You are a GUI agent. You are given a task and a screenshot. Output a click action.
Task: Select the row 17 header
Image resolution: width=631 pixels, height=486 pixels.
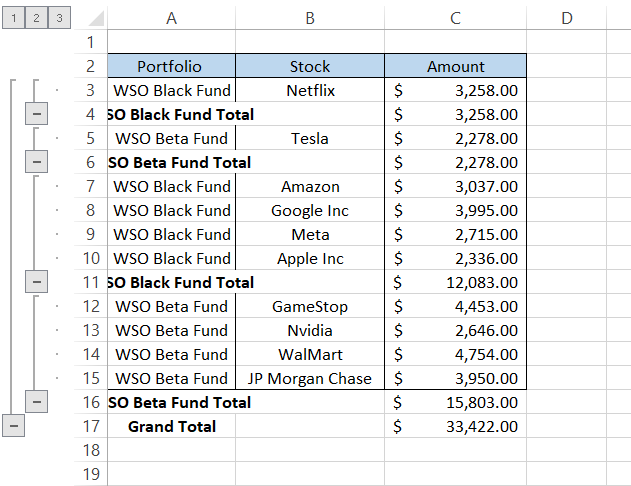[90, 426]
